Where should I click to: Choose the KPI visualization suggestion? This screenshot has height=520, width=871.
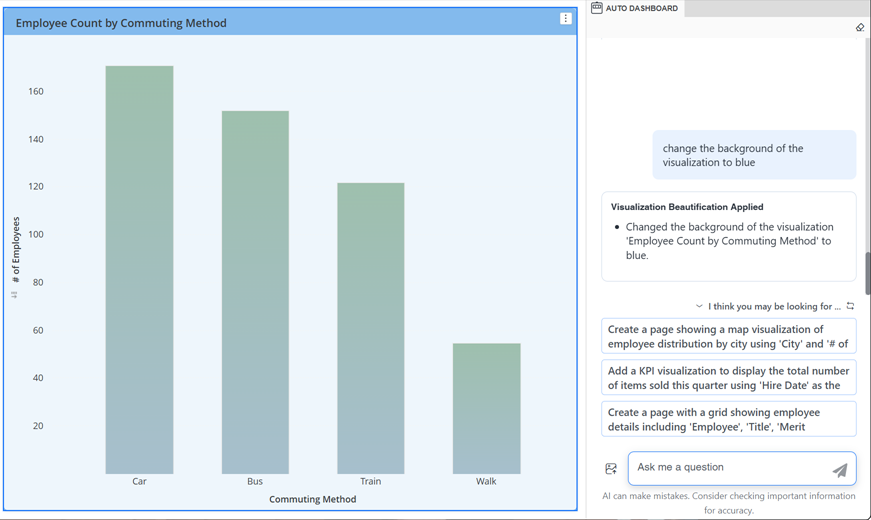(x=728, y=378)
